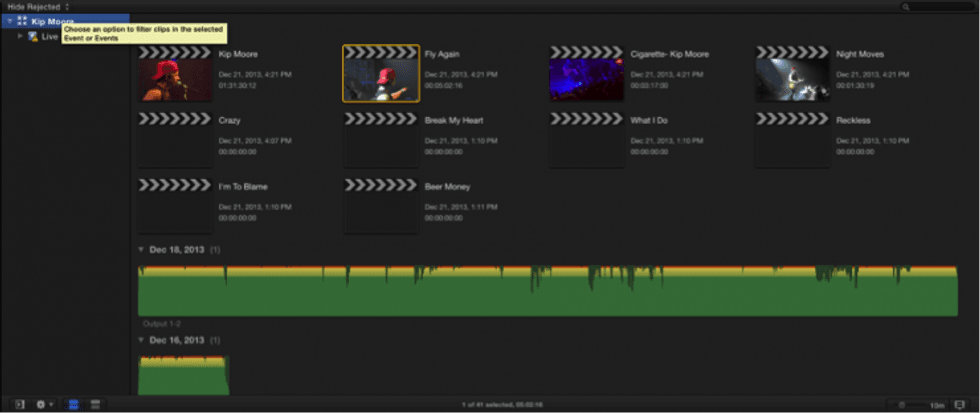Image resolution: width=980 pixels, height=413 pixels.
Task: Click the 'What I Do' project name
Action: (x=649, y=121)
